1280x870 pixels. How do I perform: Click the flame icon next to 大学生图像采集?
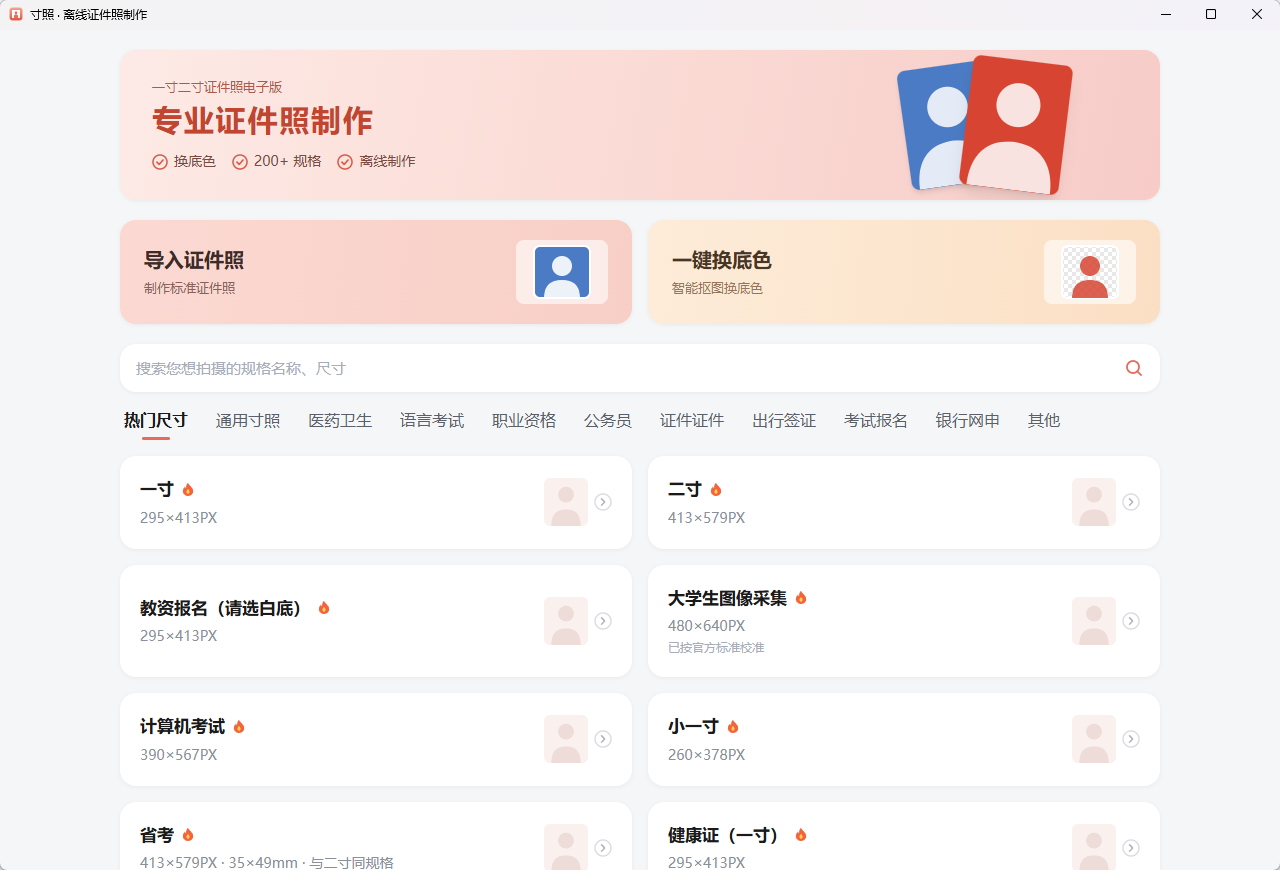pos(801,598)
